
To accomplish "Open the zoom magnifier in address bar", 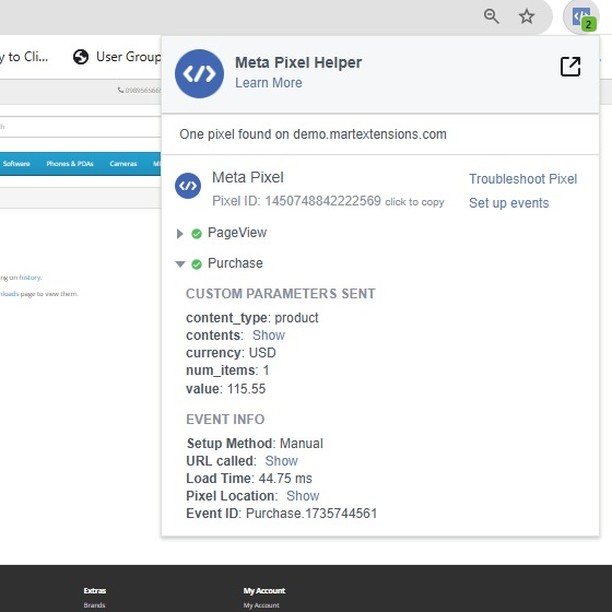I will tap(491, 16).
